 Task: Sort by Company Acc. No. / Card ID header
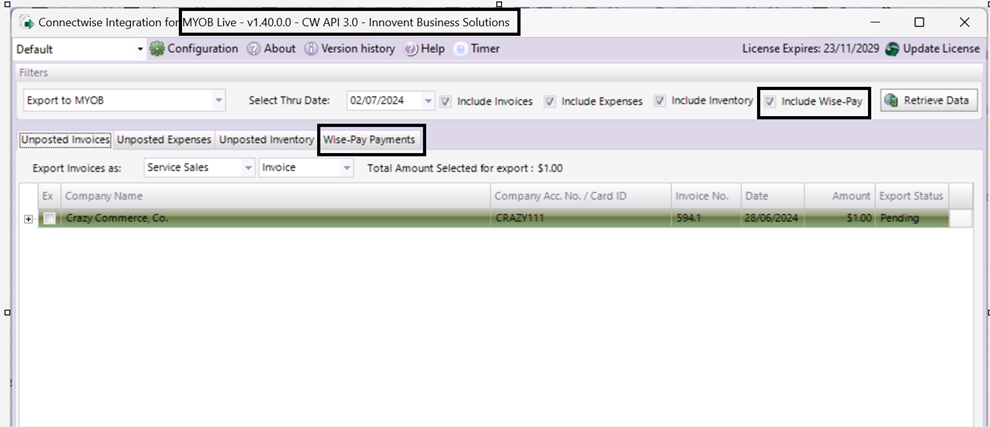click(x=581, y=196)
